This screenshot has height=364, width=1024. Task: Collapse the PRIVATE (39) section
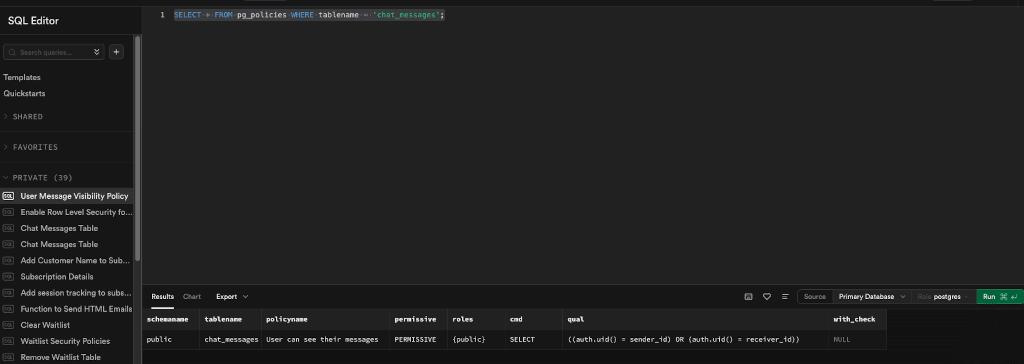[x=37, y=178]
